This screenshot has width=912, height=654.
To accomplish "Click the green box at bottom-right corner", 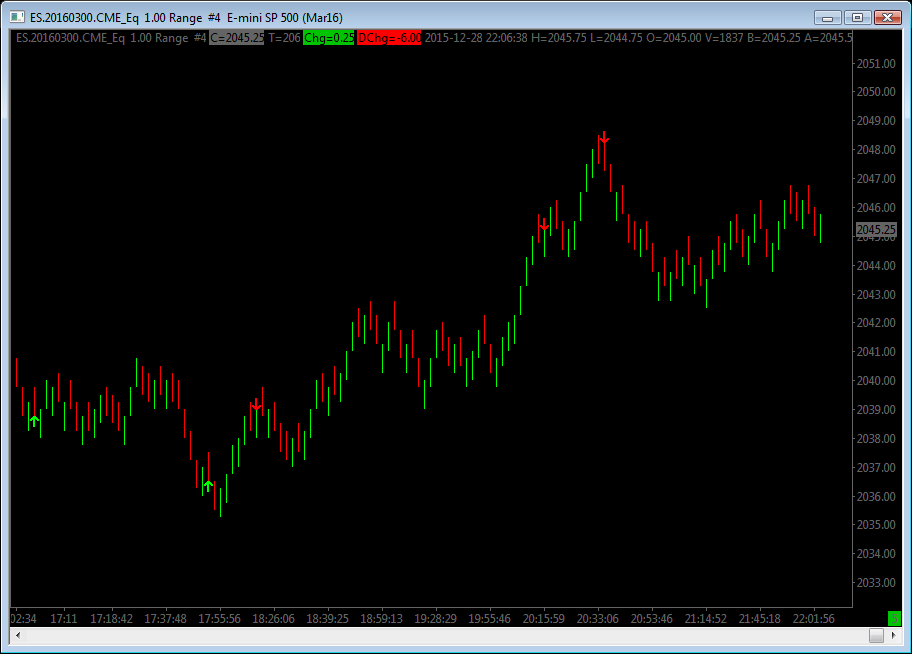I will (894, 619).
